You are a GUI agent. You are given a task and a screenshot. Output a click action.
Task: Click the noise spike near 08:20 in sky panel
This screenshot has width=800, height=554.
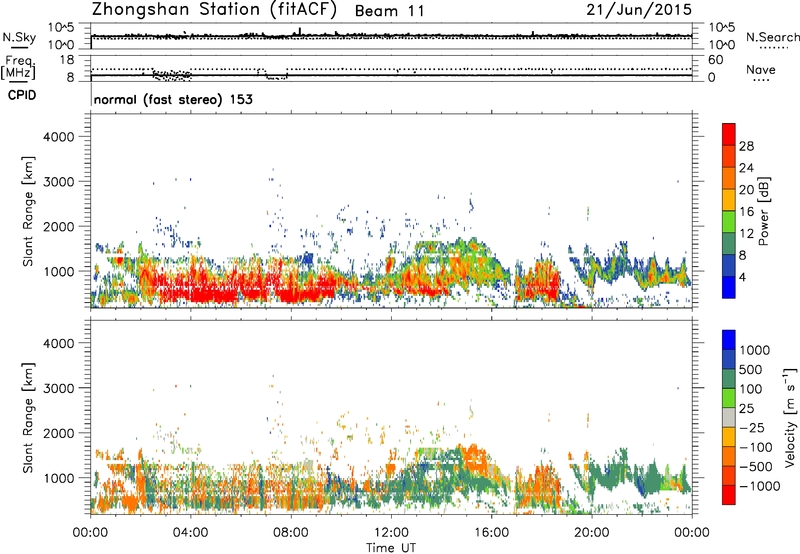[299, 32]
